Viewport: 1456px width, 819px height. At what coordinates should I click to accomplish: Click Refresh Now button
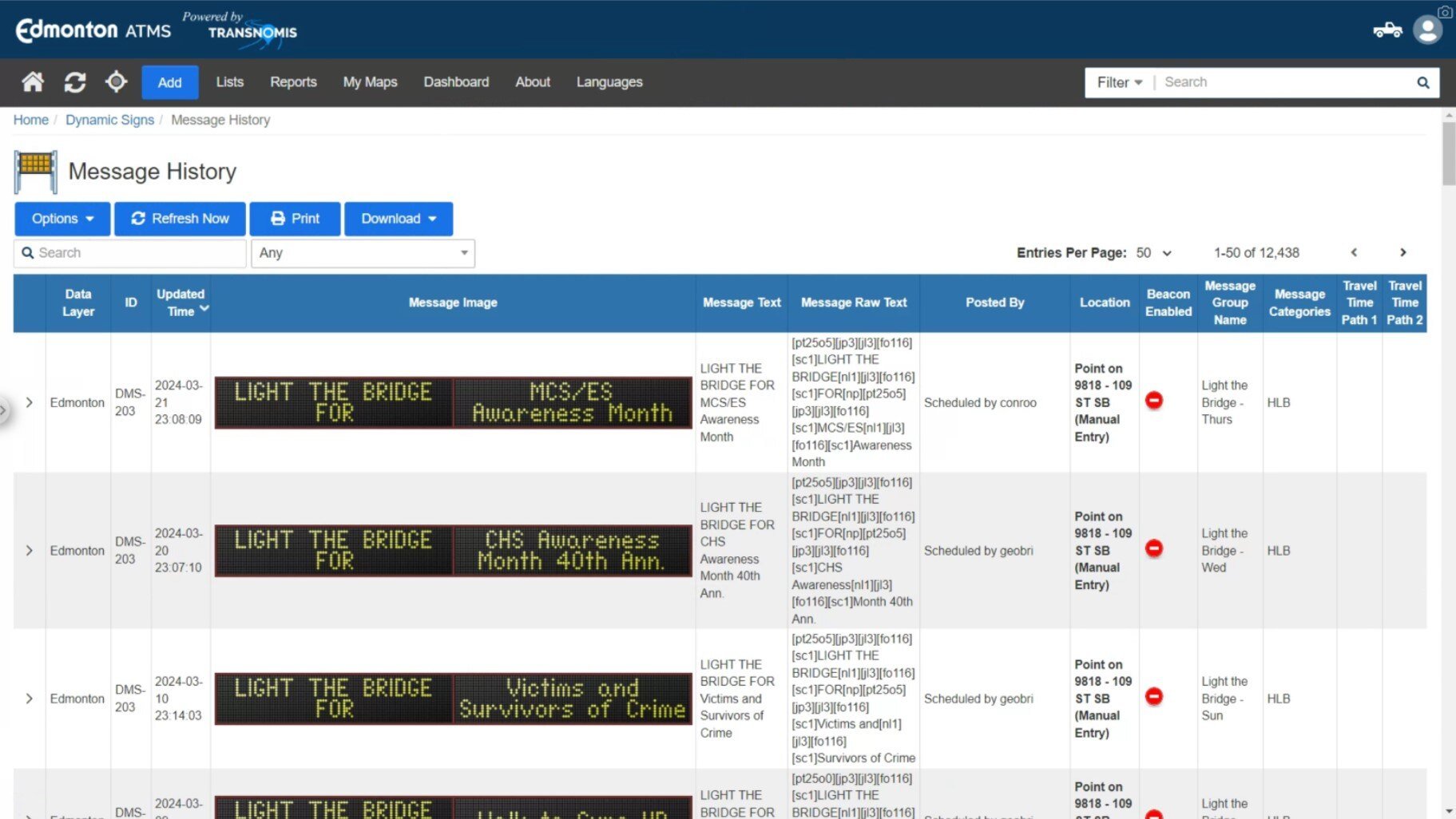click(x=180, y=219)
